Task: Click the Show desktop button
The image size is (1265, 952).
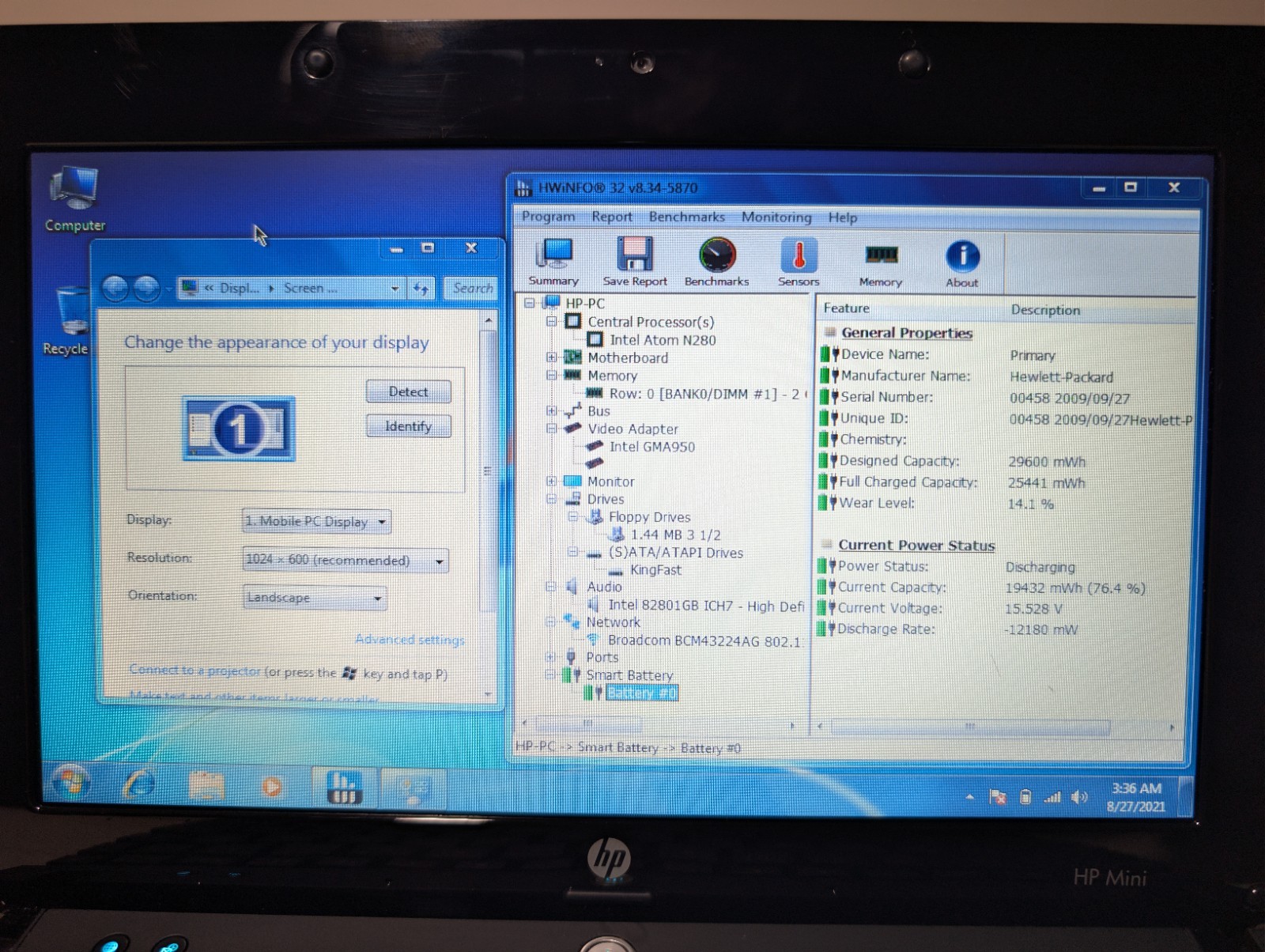Action: tap(1185, 796)
